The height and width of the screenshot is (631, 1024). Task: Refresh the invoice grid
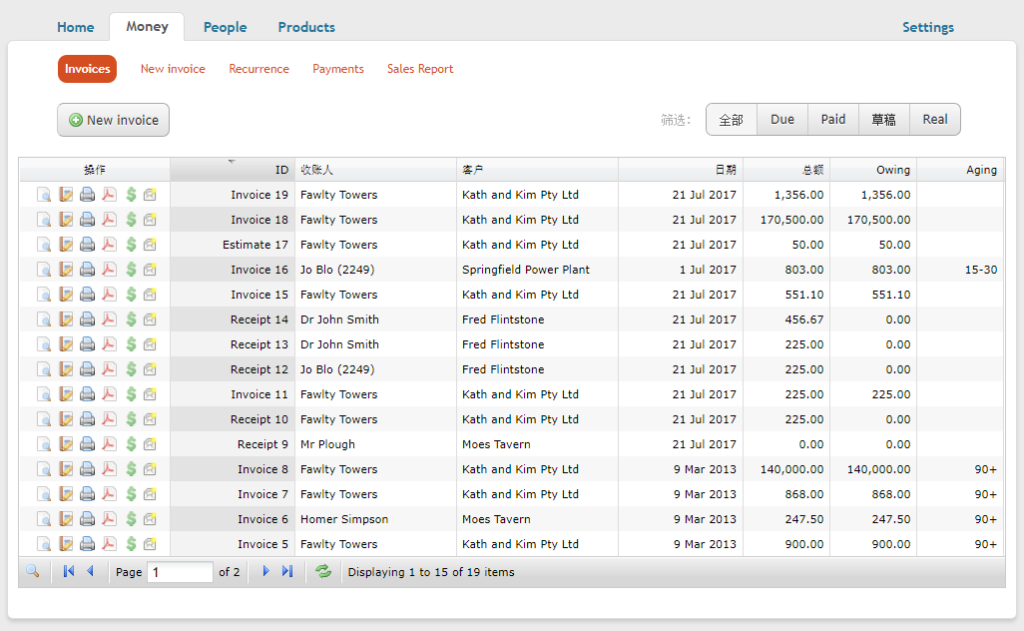[323, 572]
